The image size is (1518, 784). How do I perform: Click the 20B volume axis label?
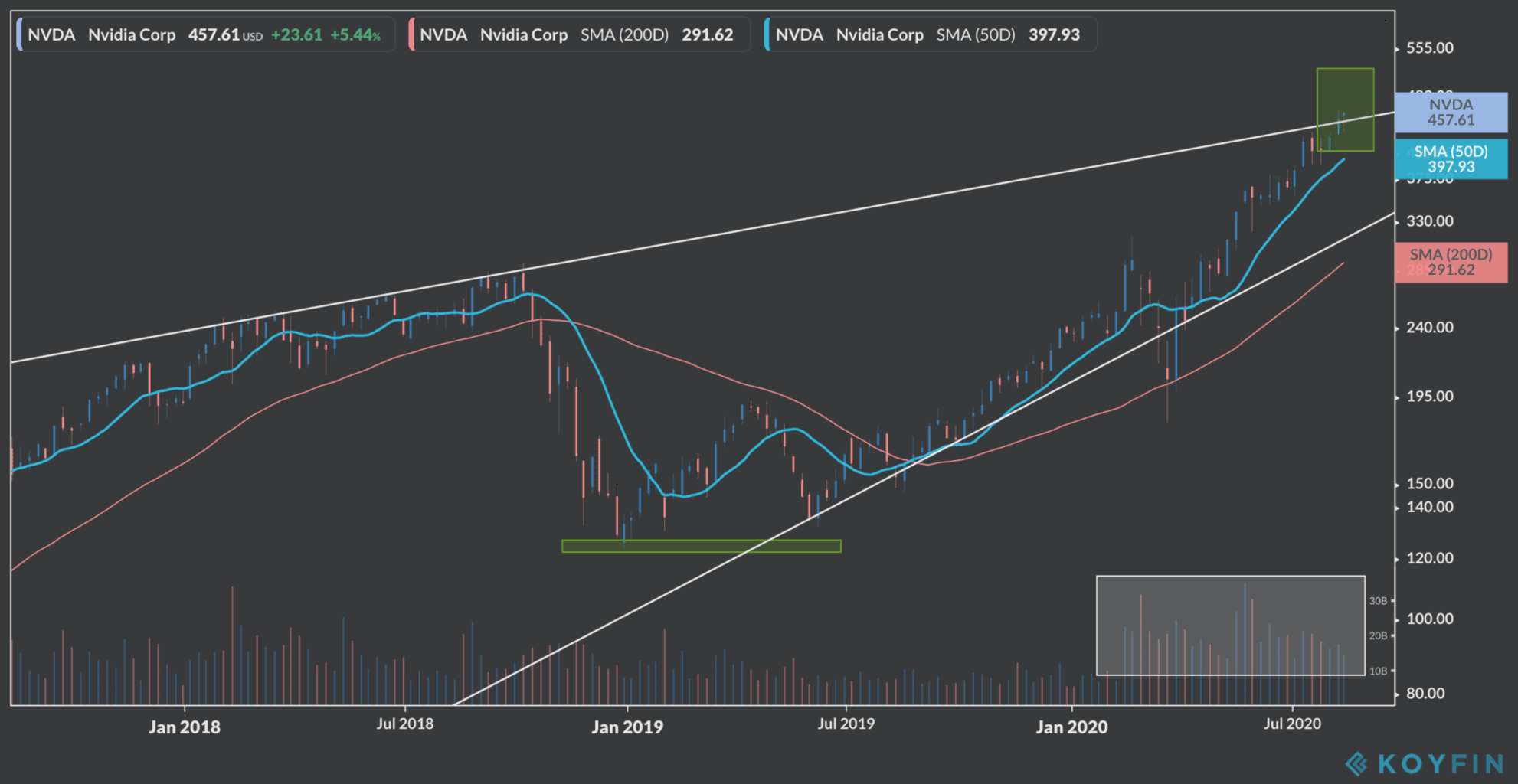point(1378,635)
